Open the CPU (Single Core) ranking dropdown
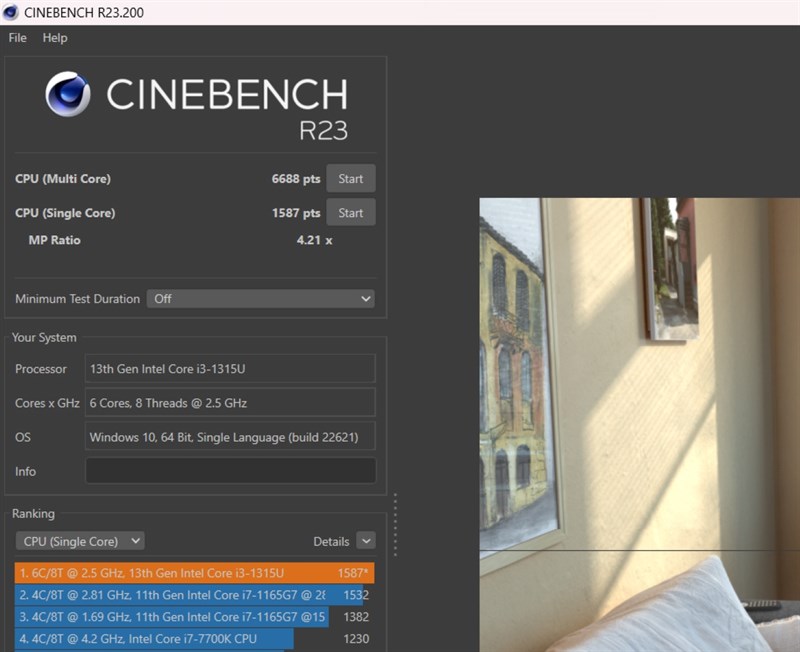The height and width of the screenshot is (652, 800). (80, 541)
